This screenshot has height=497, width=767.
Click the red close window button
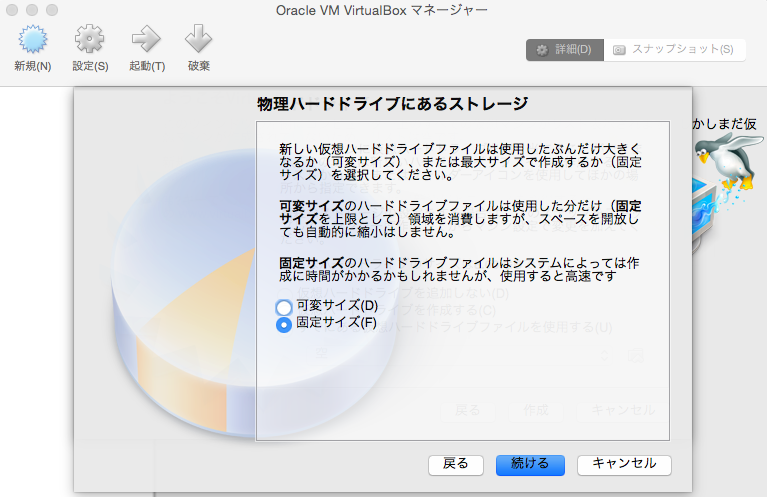coord(12,10)
